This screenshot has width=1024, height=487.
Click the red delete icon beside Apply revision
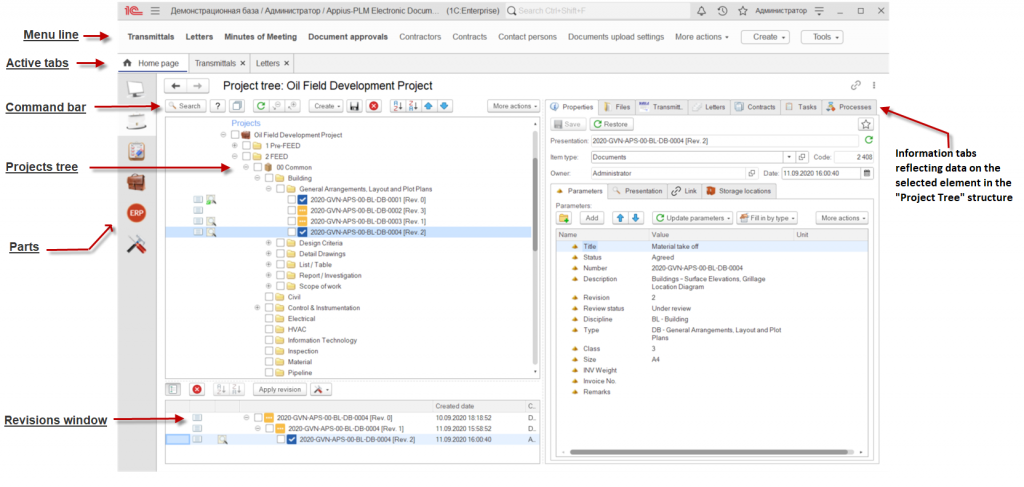point(197,389)
